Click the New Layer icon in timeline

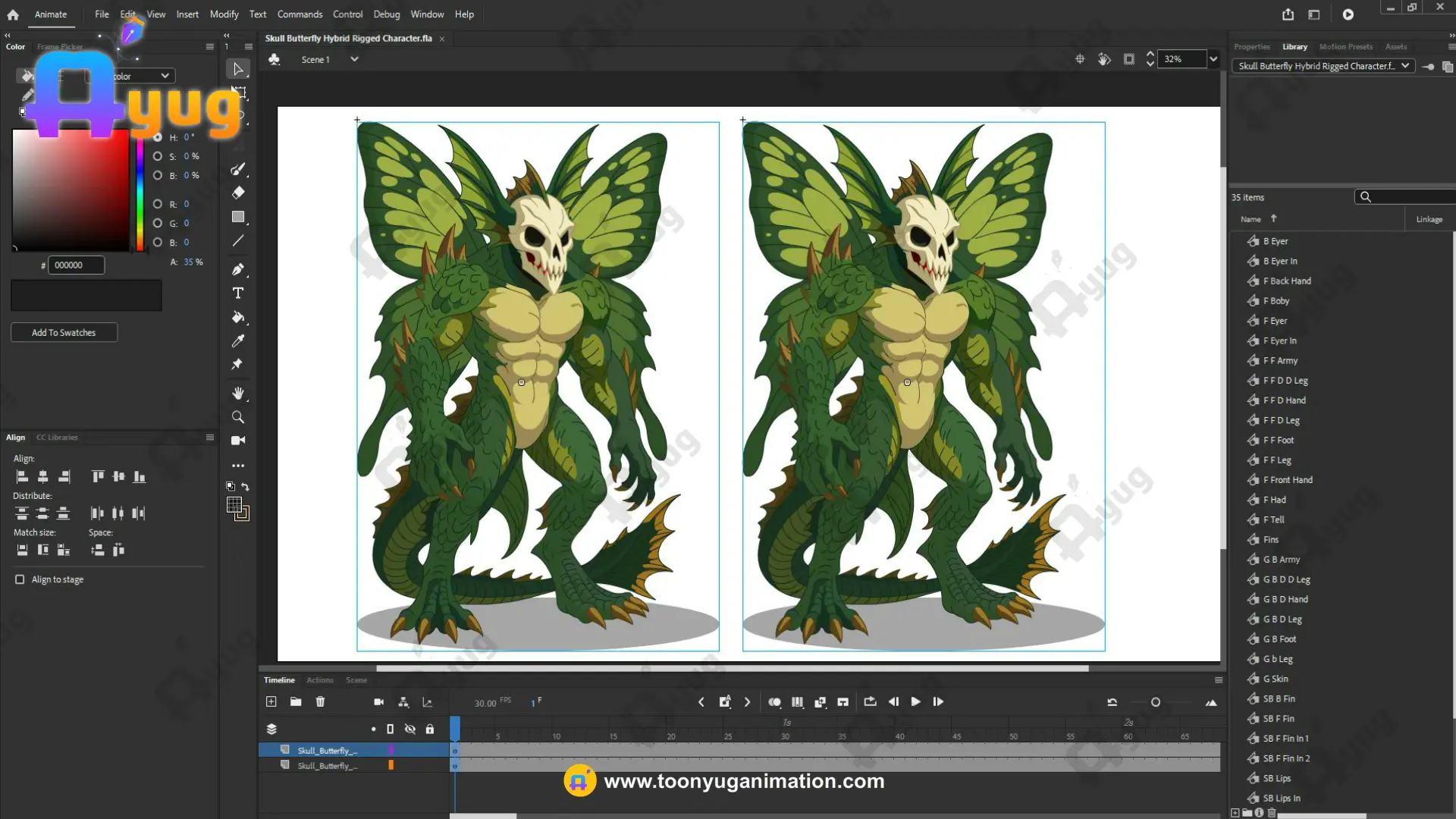click(271, 702)
